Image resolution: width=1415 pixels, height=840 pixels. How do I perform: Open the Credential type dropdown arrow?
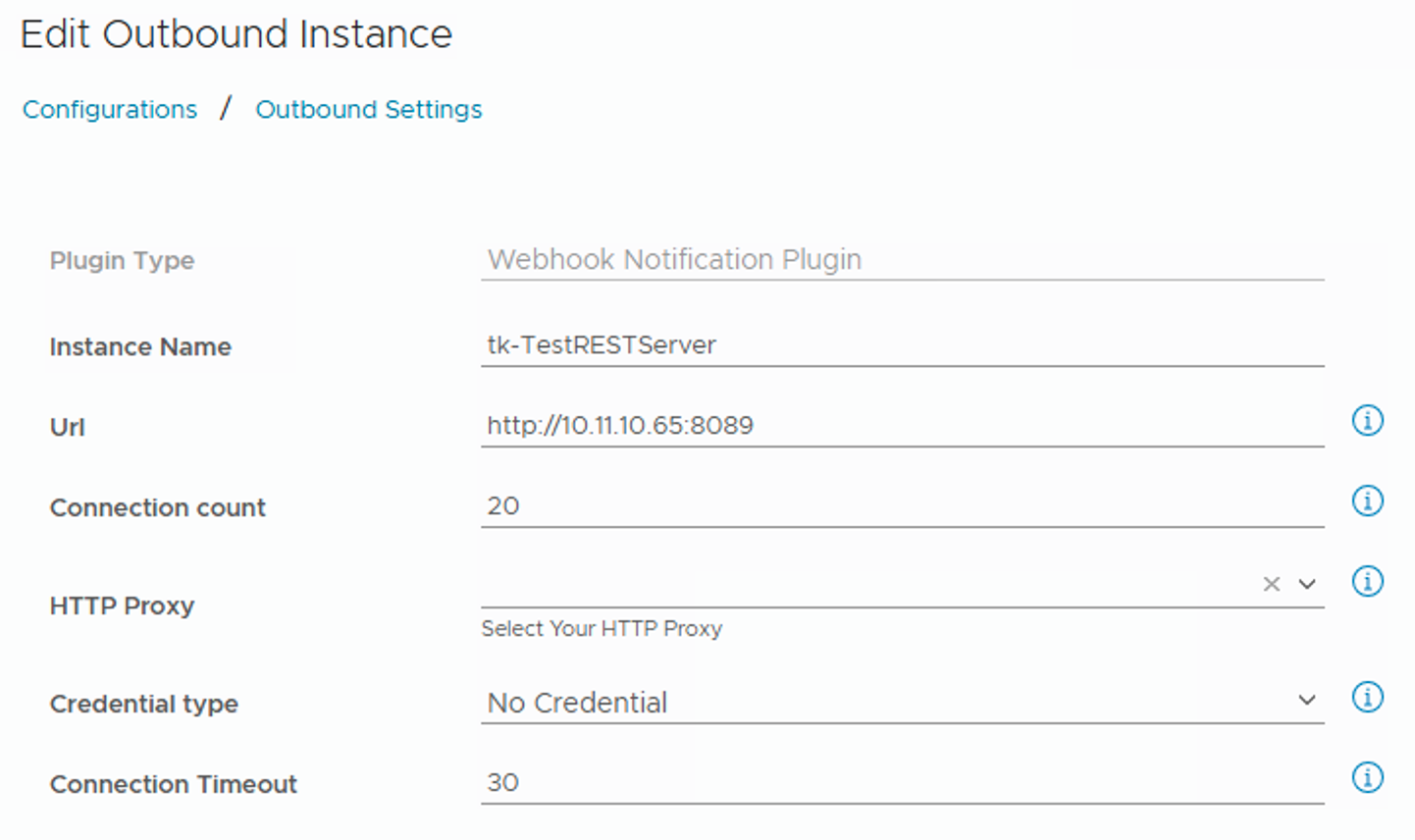coord(1307,701)
